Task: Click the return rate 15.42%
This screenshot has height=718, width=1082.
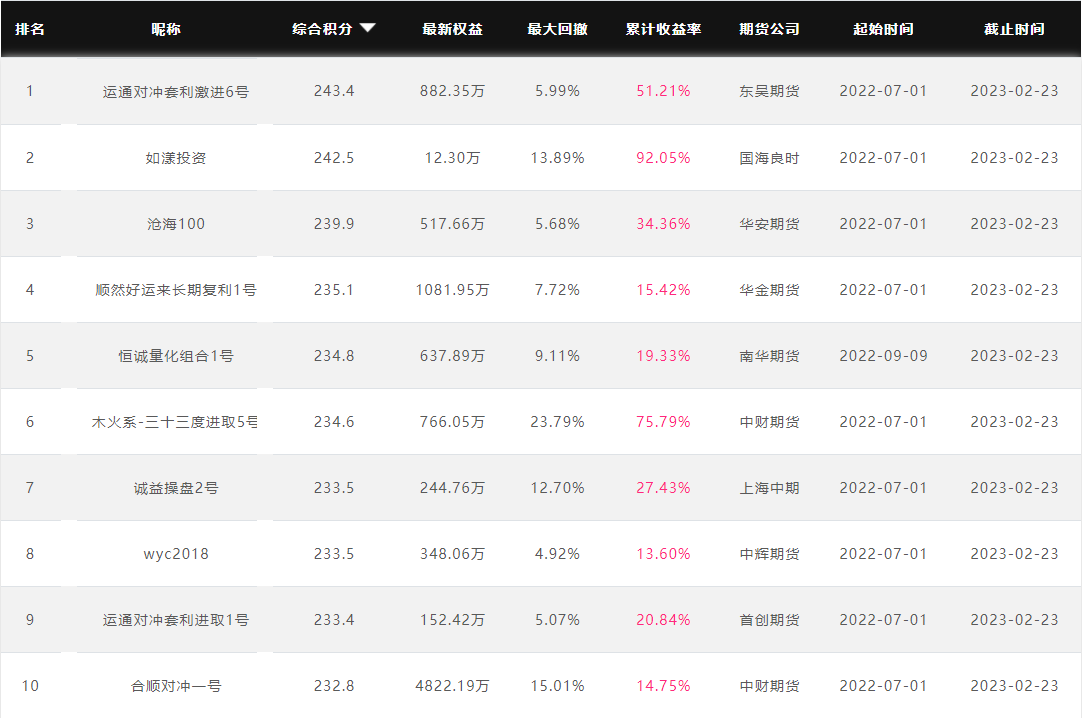Action: [x=663, y=290]
